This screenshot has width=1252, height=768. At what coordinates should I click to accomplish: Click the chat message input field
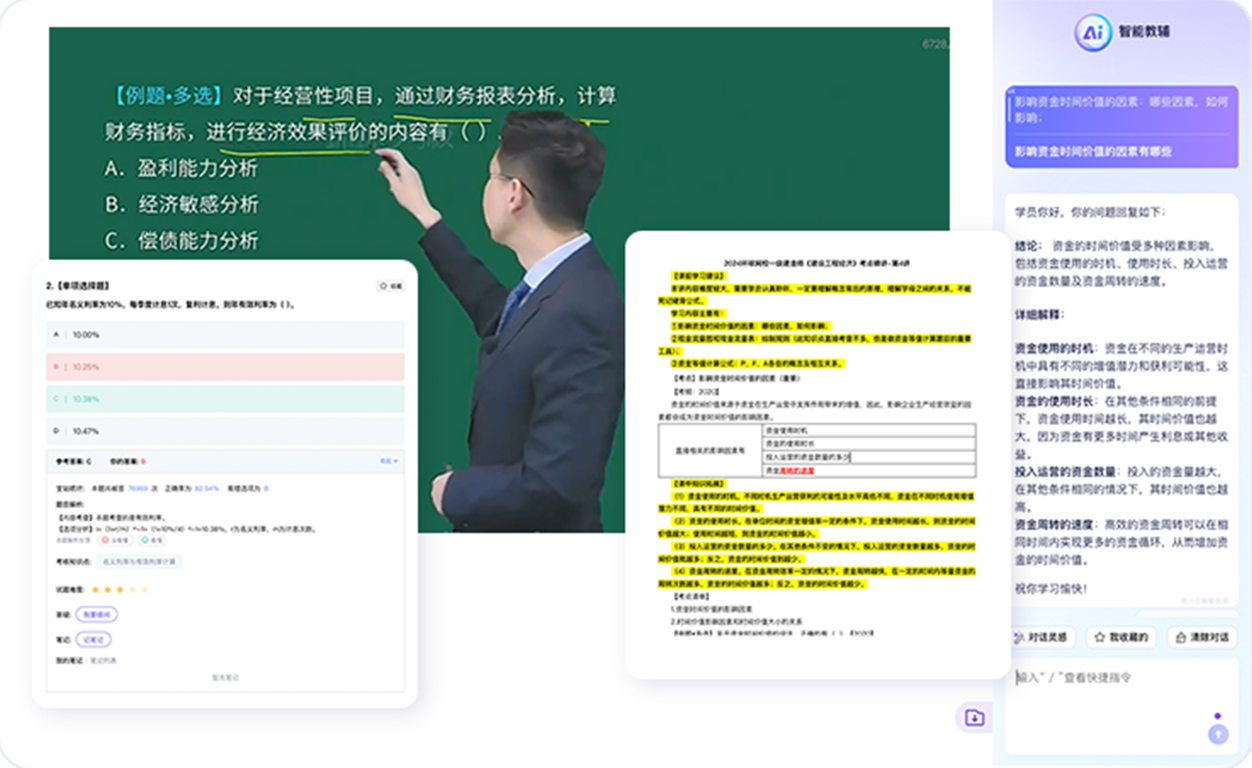click(x=1110, y=678)
